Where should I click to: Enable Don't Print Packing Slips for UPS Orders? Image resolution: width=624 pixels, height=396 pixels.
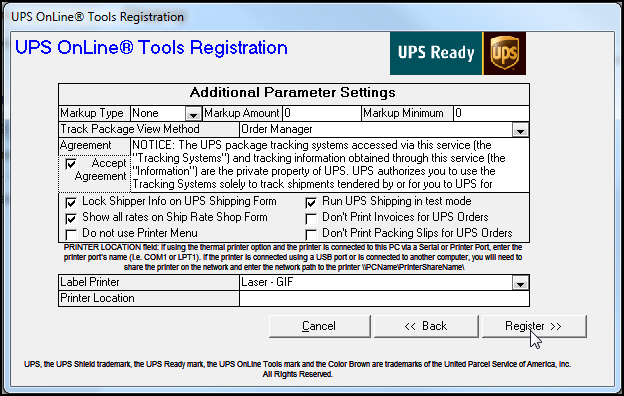pos(311,234)
